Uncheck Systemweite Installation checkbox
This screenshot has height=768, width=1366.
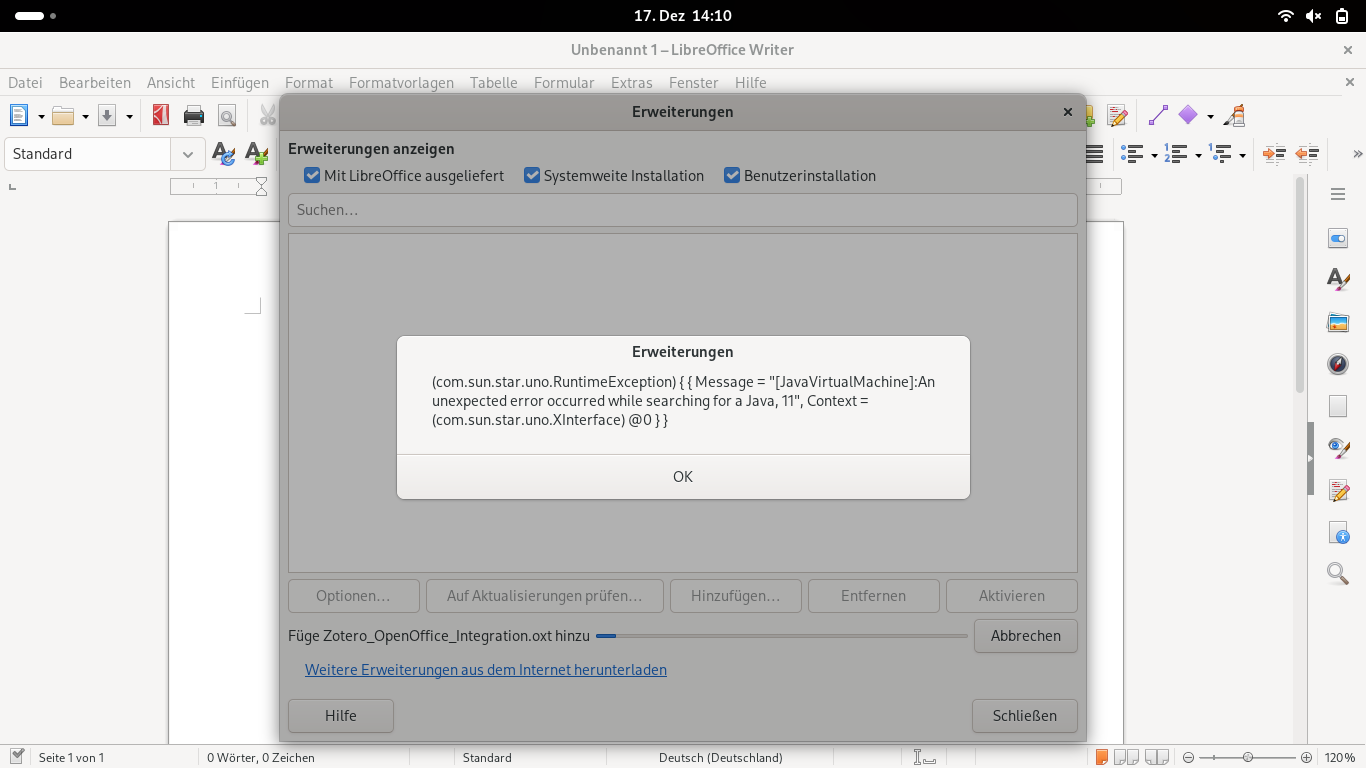pos(532,176)
